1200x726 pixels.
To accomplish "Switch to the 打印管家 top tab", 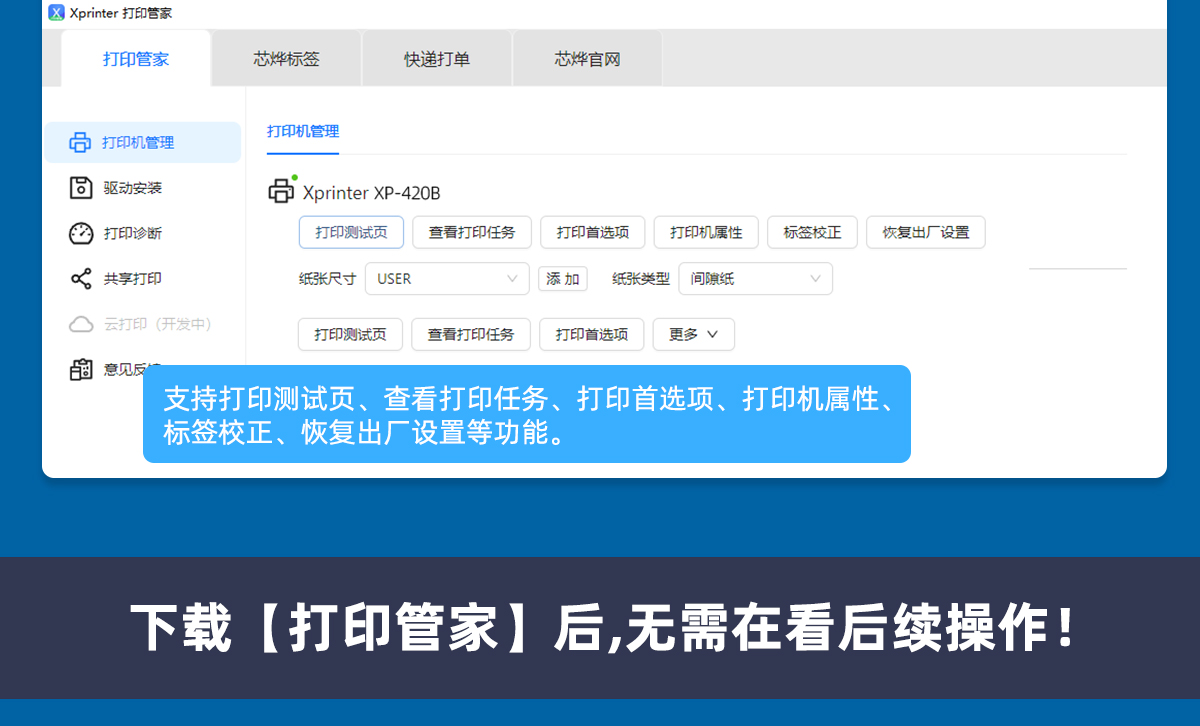I will click(x=136, y=59).
